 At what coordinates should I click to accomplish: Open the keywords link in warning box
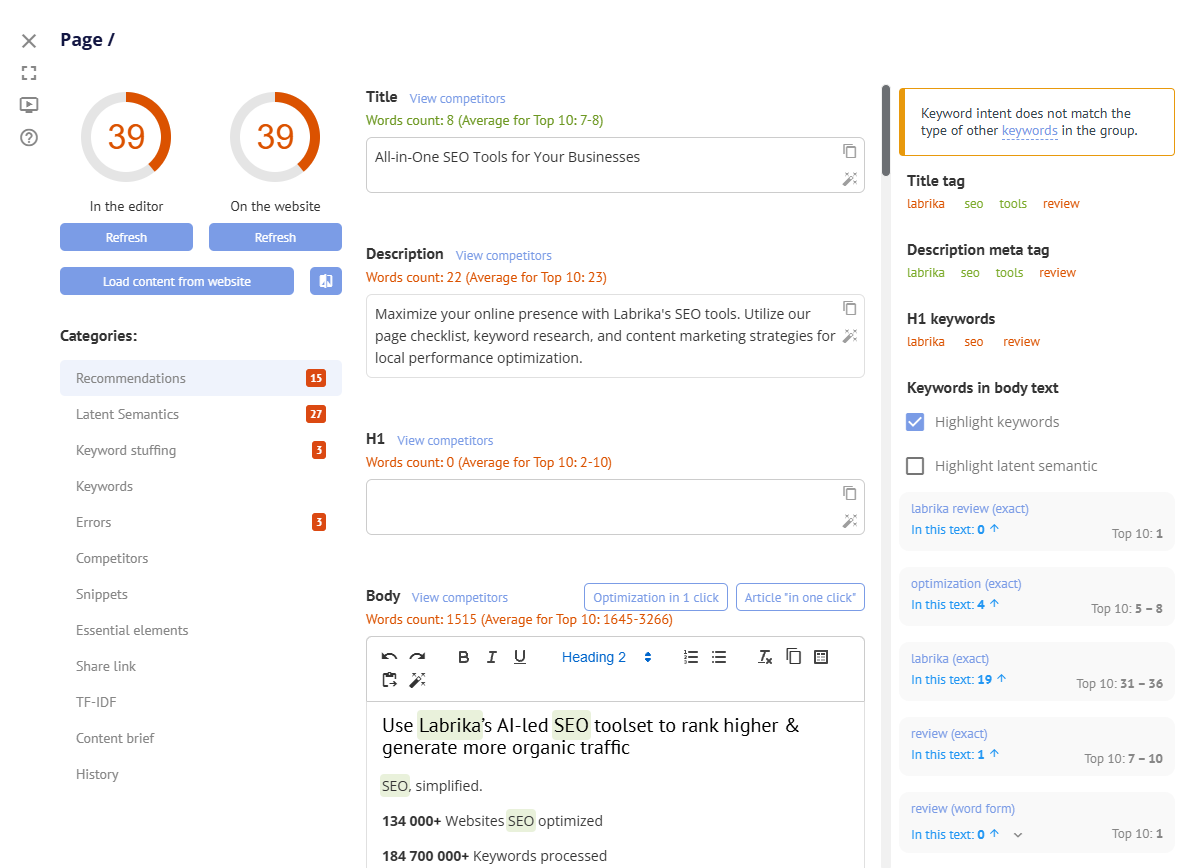click(x=1030, y=130)
